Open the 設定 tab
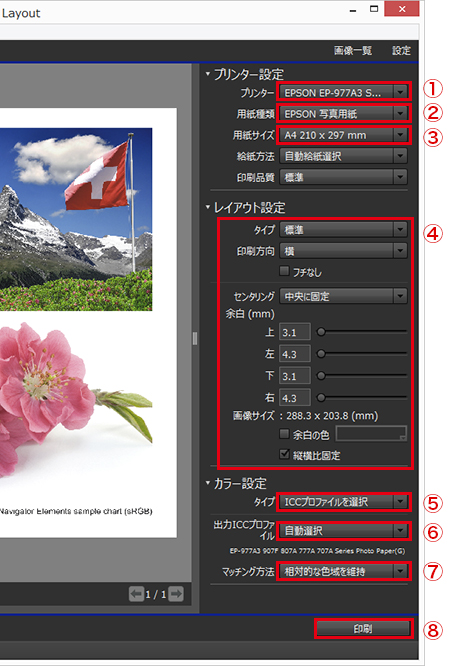The image size is (455, 666). pyautogui.click(x=401, y=51)
